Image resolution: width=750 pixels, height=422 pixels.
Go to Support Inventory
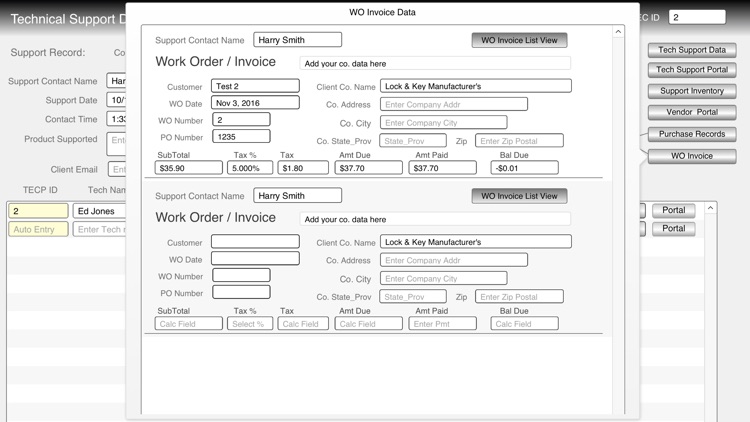(692, 91)
